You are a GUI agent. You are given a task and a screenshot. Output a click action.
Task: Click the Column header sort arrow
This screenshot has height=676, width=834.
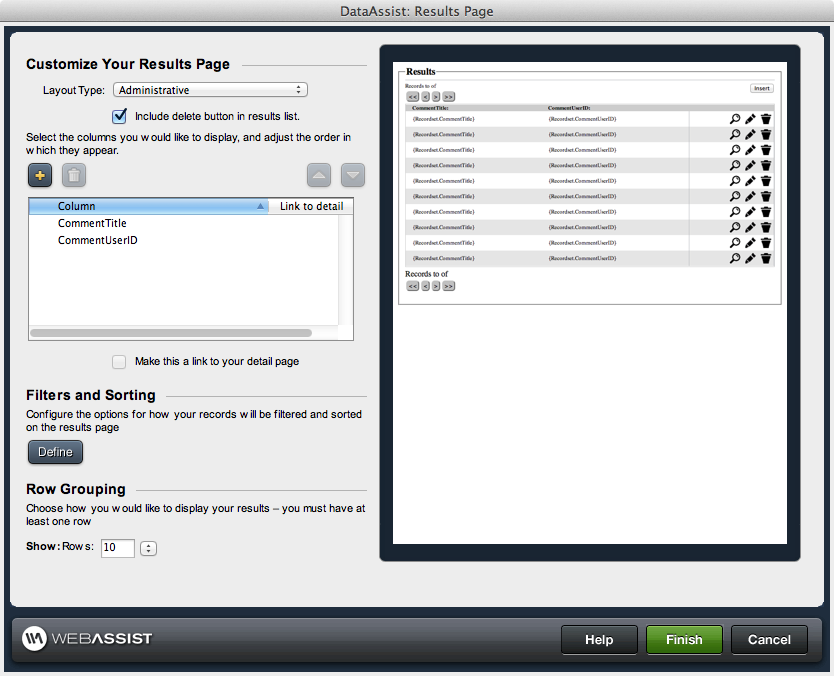(x=259, y=206)
